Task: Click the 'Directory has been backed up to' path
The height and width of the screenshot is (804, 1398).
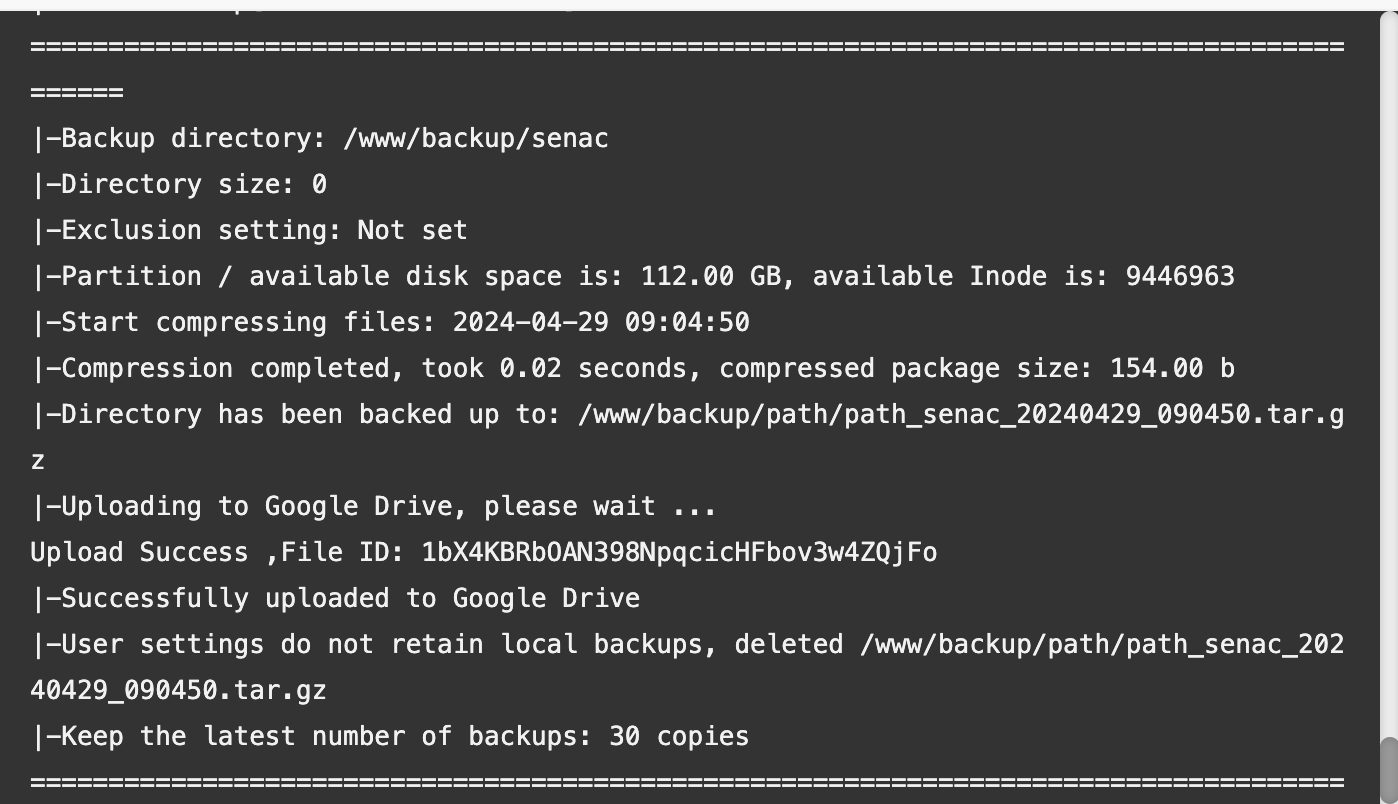Action: click(x=960, y=414)
